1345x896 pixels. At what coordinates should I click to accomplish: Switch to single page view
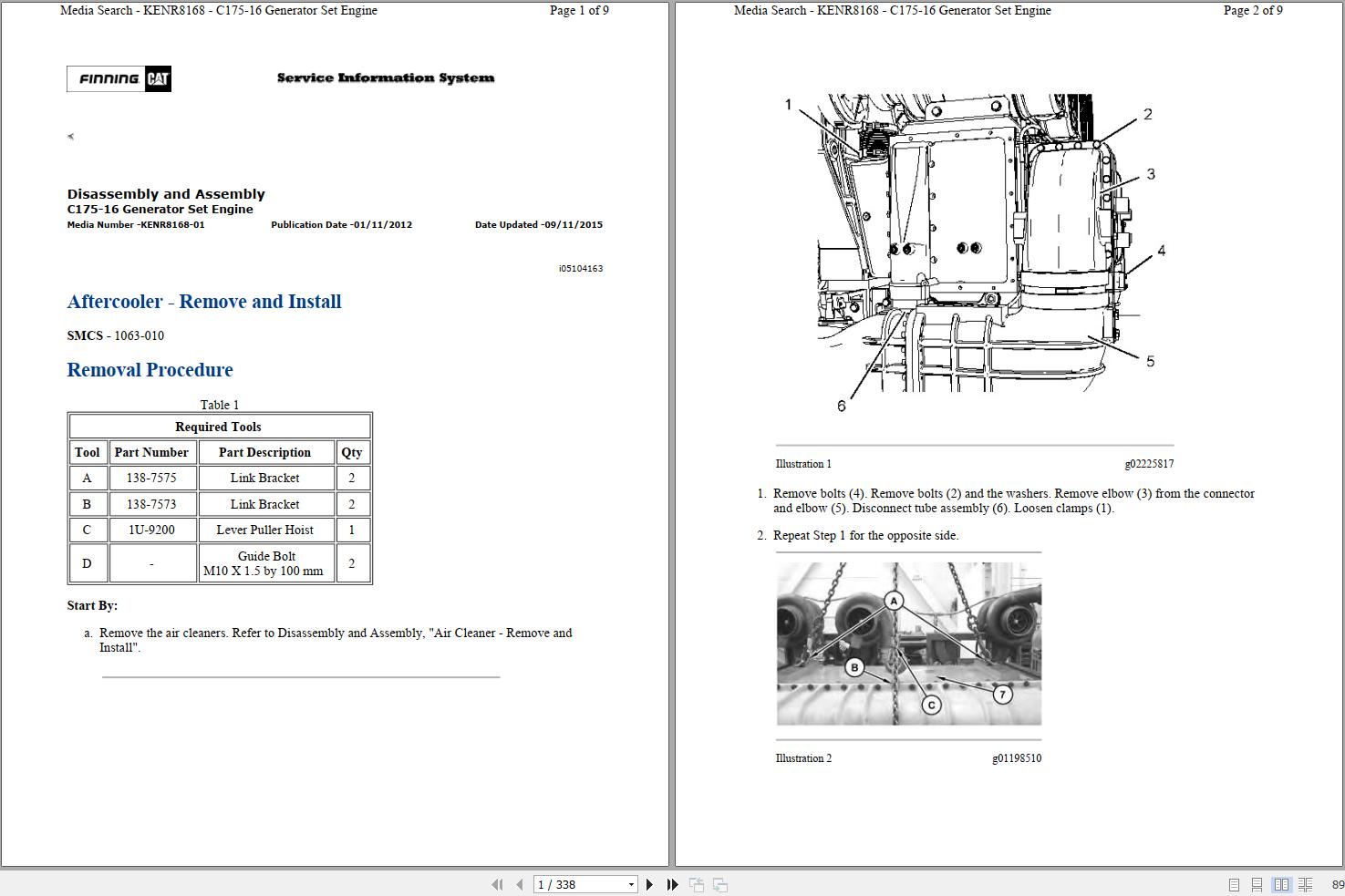[1234, 884]
